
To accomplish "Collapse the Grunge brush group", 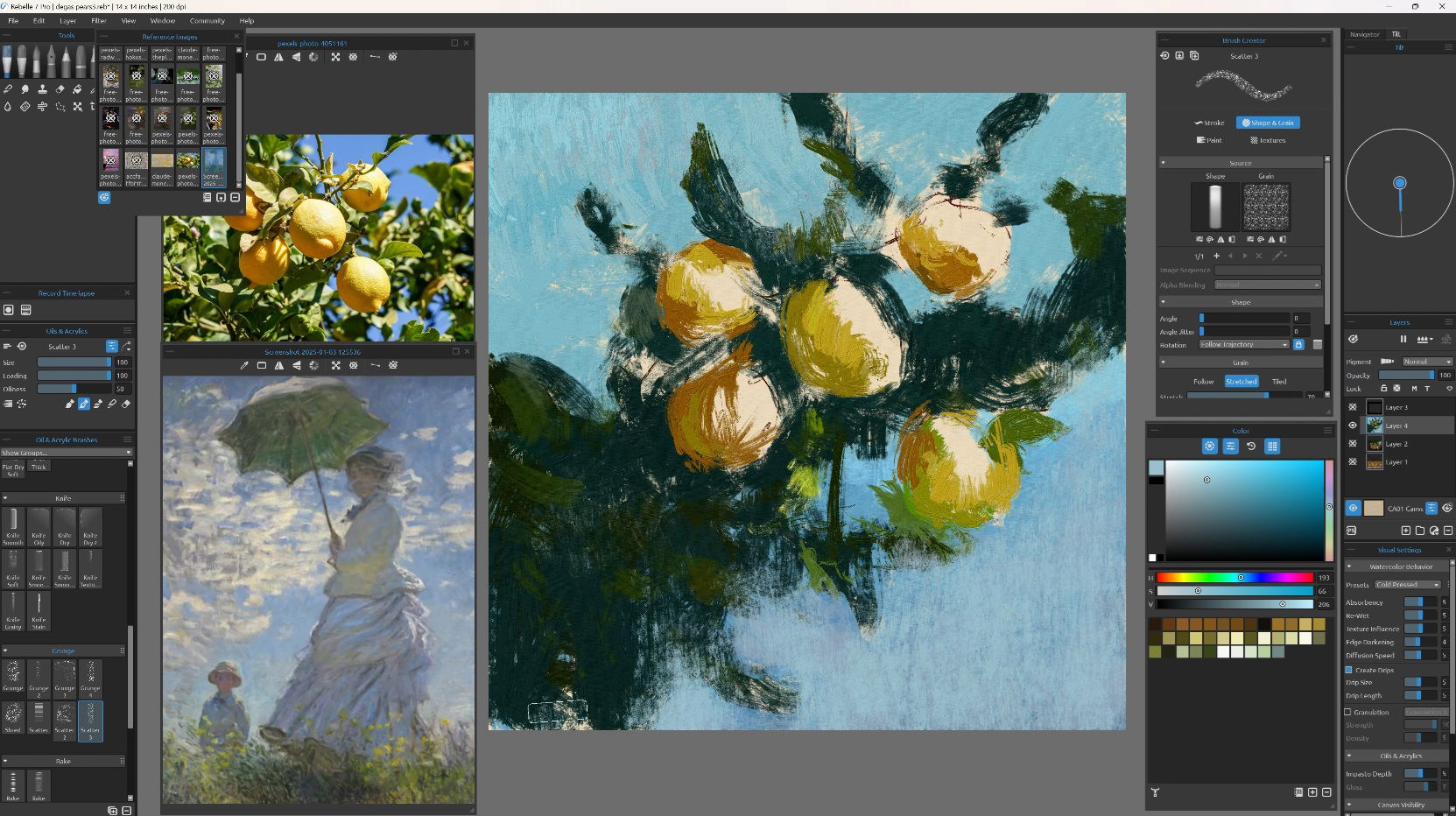I will tap(5, 651).
